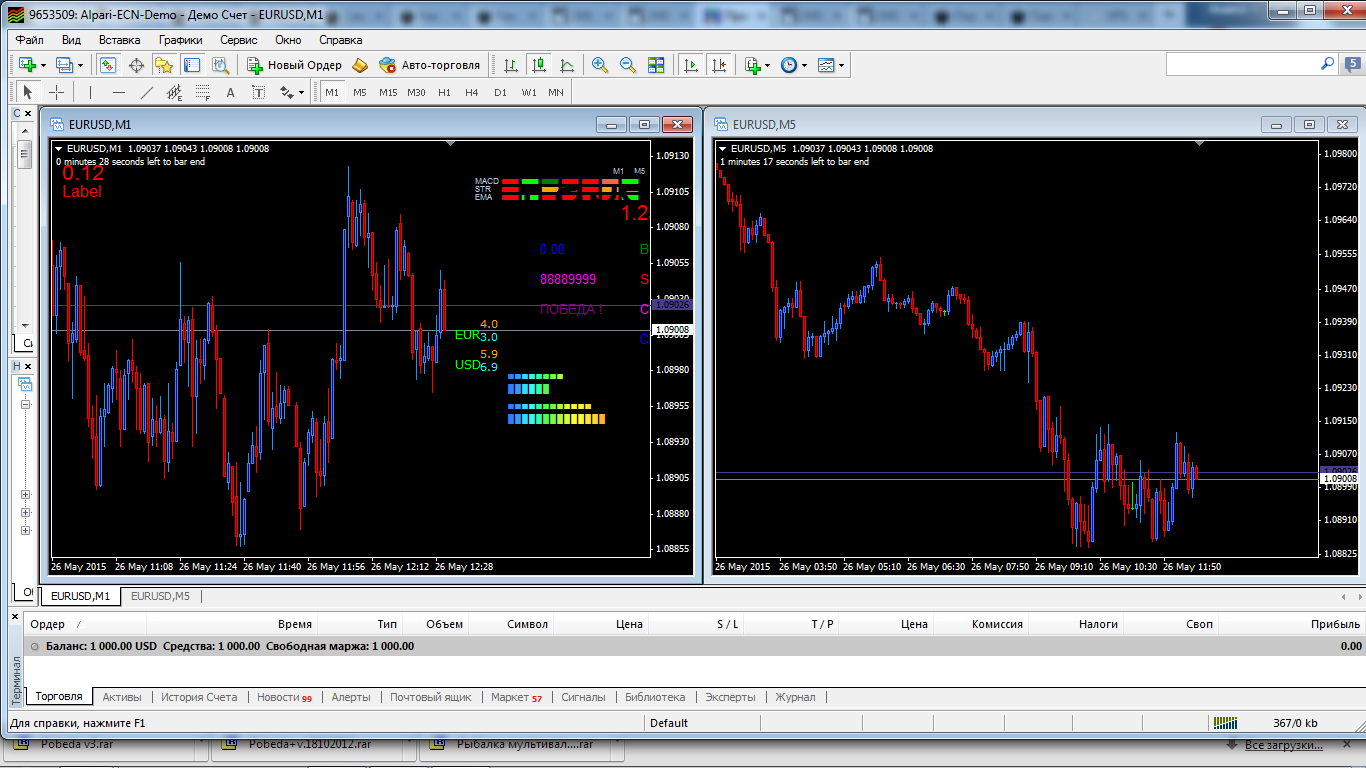Draw a horizontal line tool
1366x768 pixels.
point(119,92)
